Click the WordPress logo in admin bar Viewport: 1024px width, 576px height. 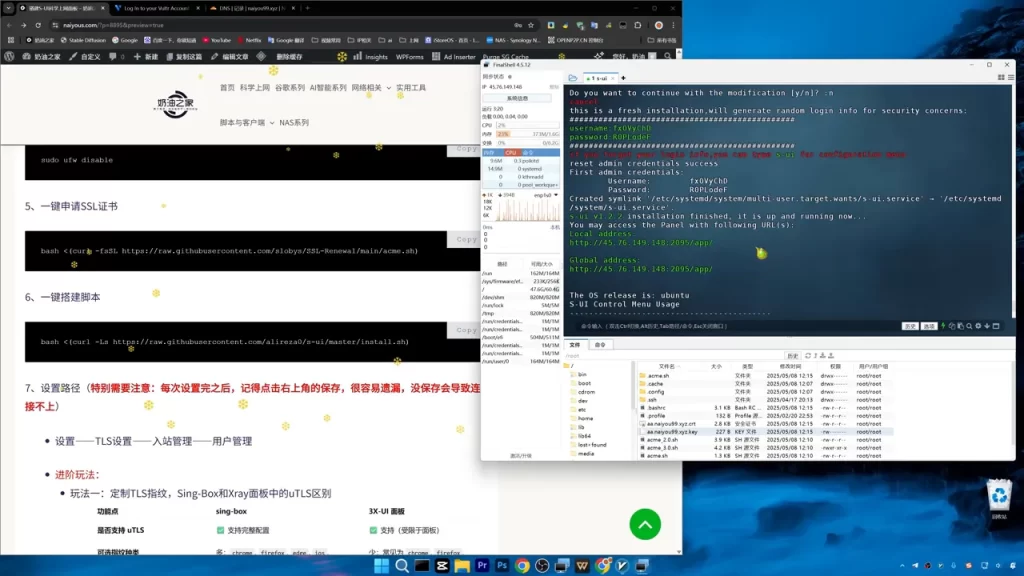(x=9, y=57)
